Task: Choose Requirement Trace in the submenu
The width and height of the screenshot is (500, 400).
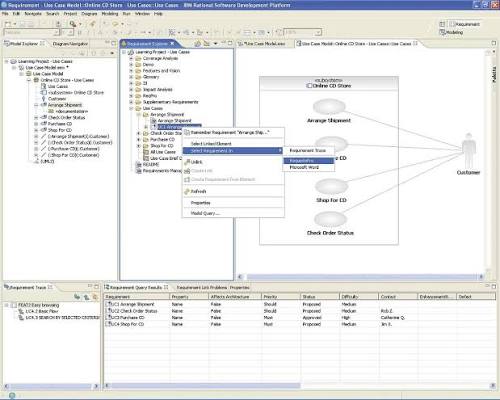Action: (x=309, y=151)
